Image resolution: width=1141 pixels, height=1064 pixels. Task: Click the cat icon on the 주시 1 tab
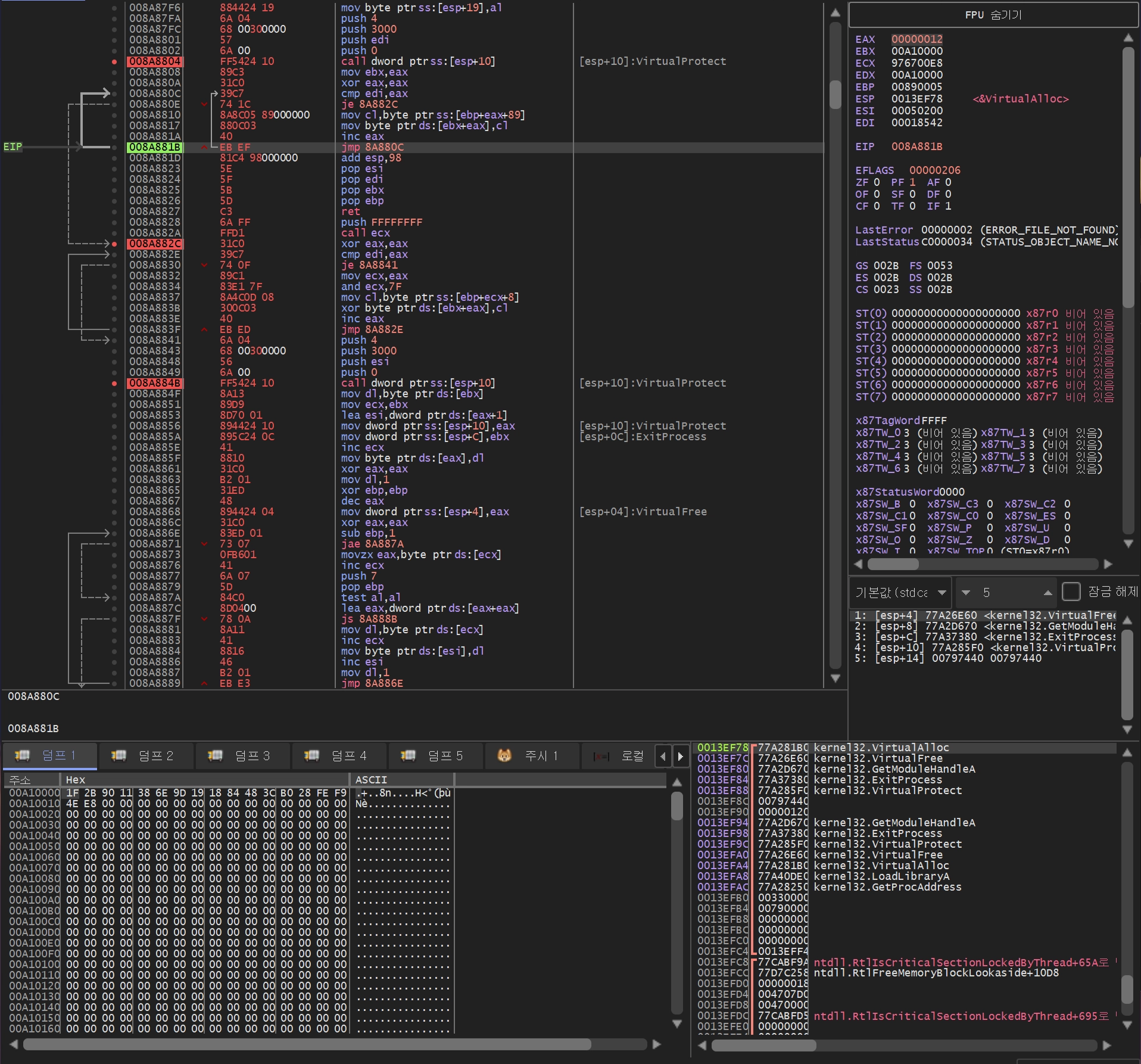[504, 755]
